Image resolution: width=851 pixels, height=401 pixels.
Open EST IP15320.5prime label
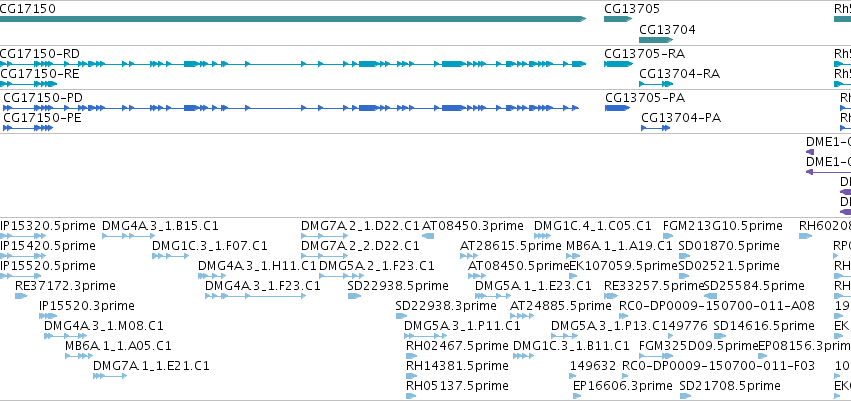(x=47, y=226)
